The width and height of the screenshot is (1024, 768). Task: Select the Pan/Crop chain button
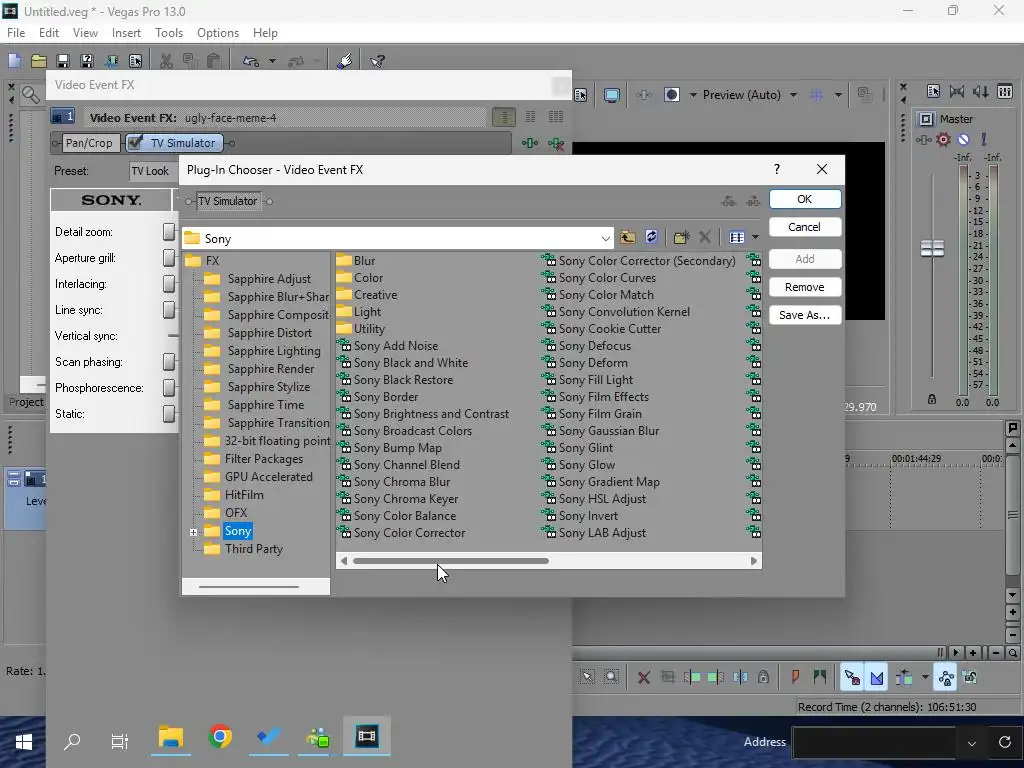pyautogui.click(x=89, y=142)
